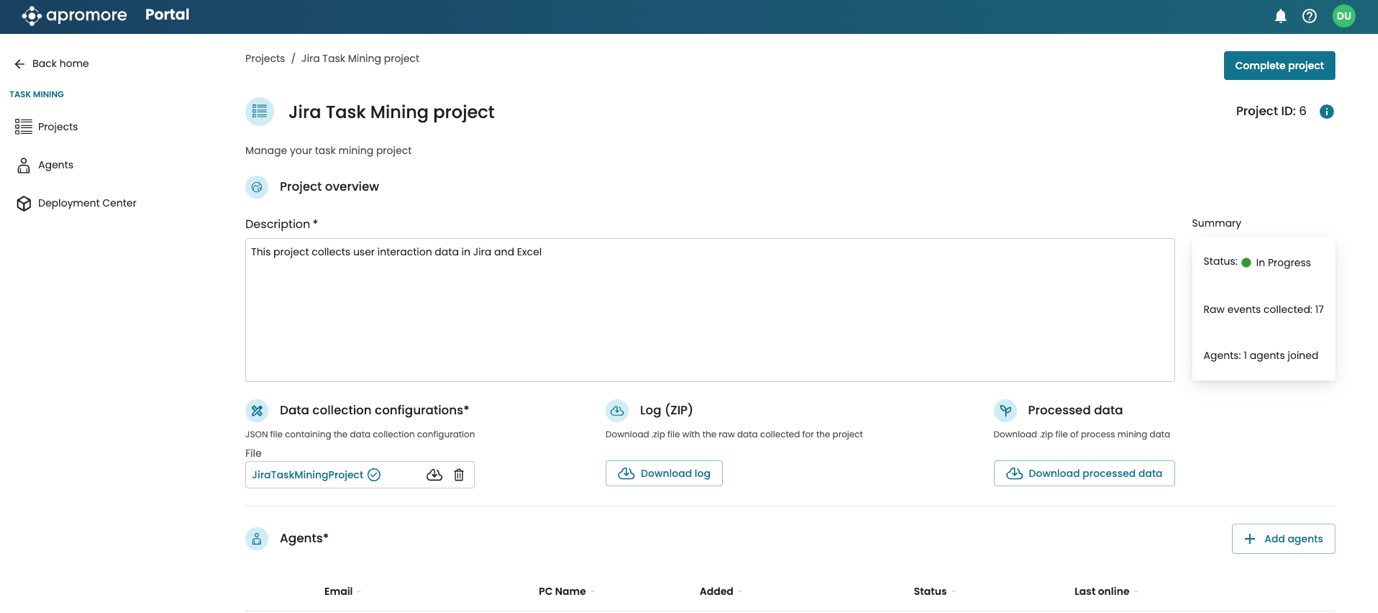Viewport: 1378px width, 613px height.
Task: Open Agents in the sidebar
Action: coord(55,165)
